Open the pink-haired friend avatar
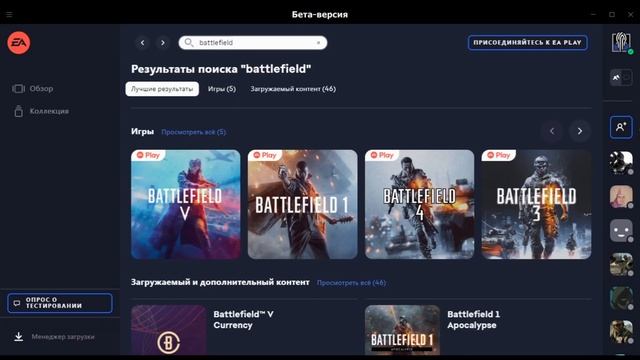 tap(621, 196)
